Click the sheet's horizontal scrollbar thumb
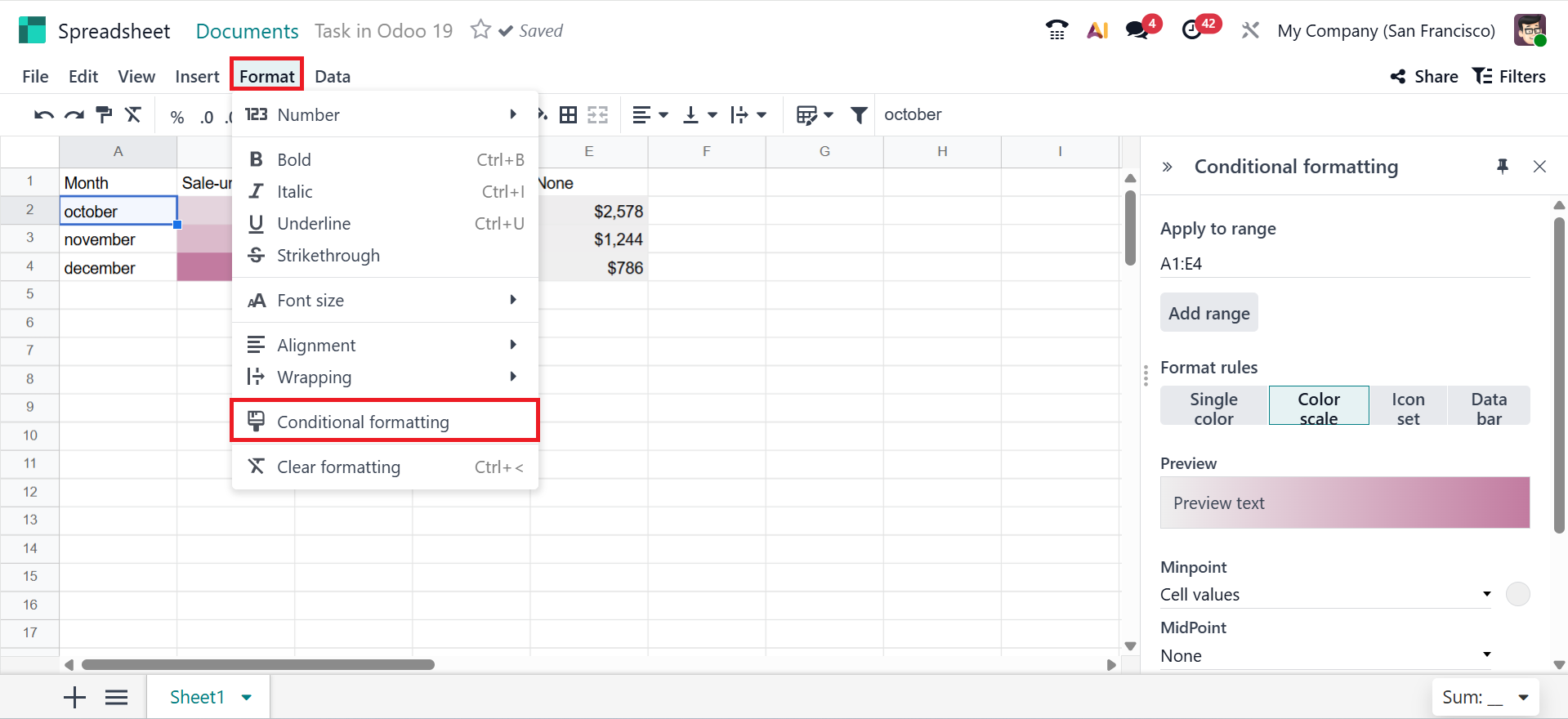 click(x=258, y=664)
